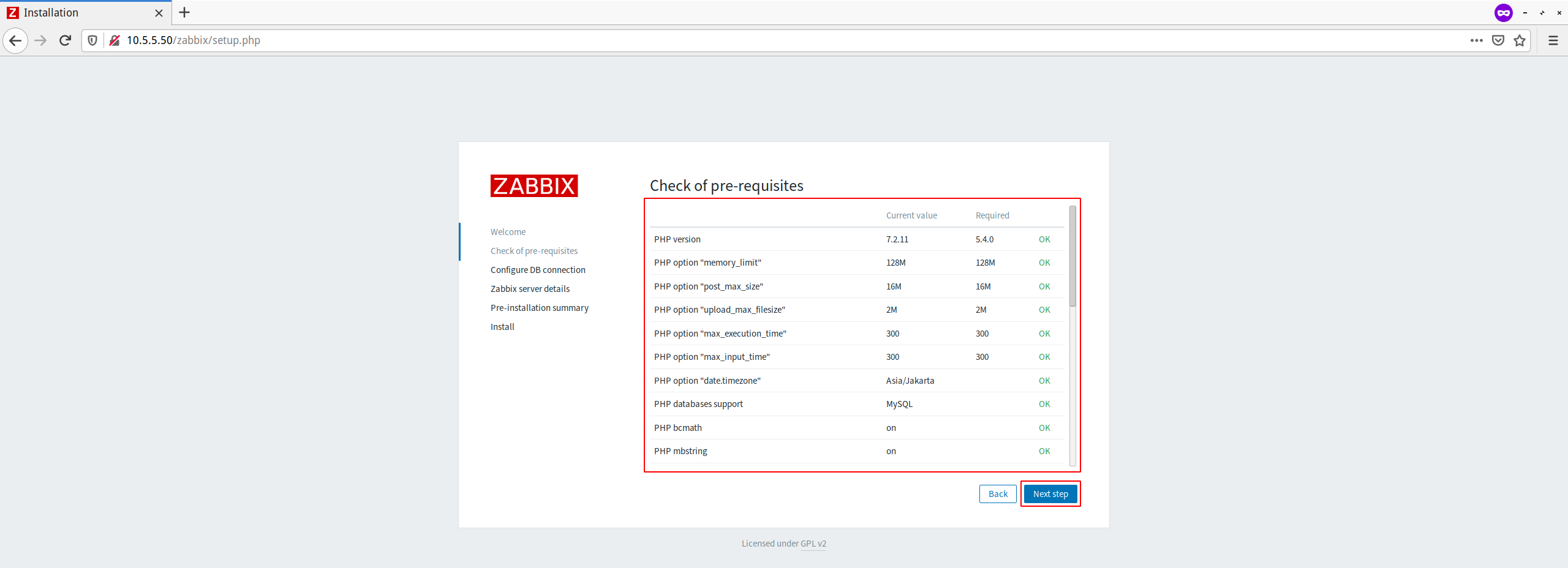This screenshot has height=568, width=1568.
Task: Select the Installation browser tab
Action: click(86, 13)
